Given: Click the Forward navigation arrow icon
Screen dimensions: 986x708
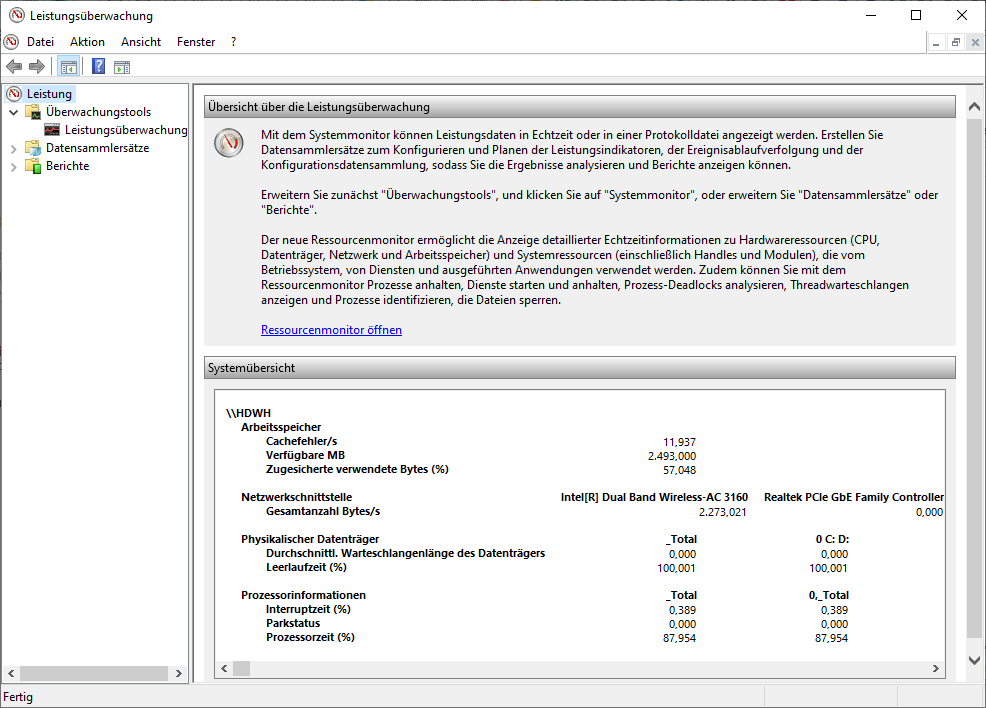Looking at the screenshot, I should point(35,67).
